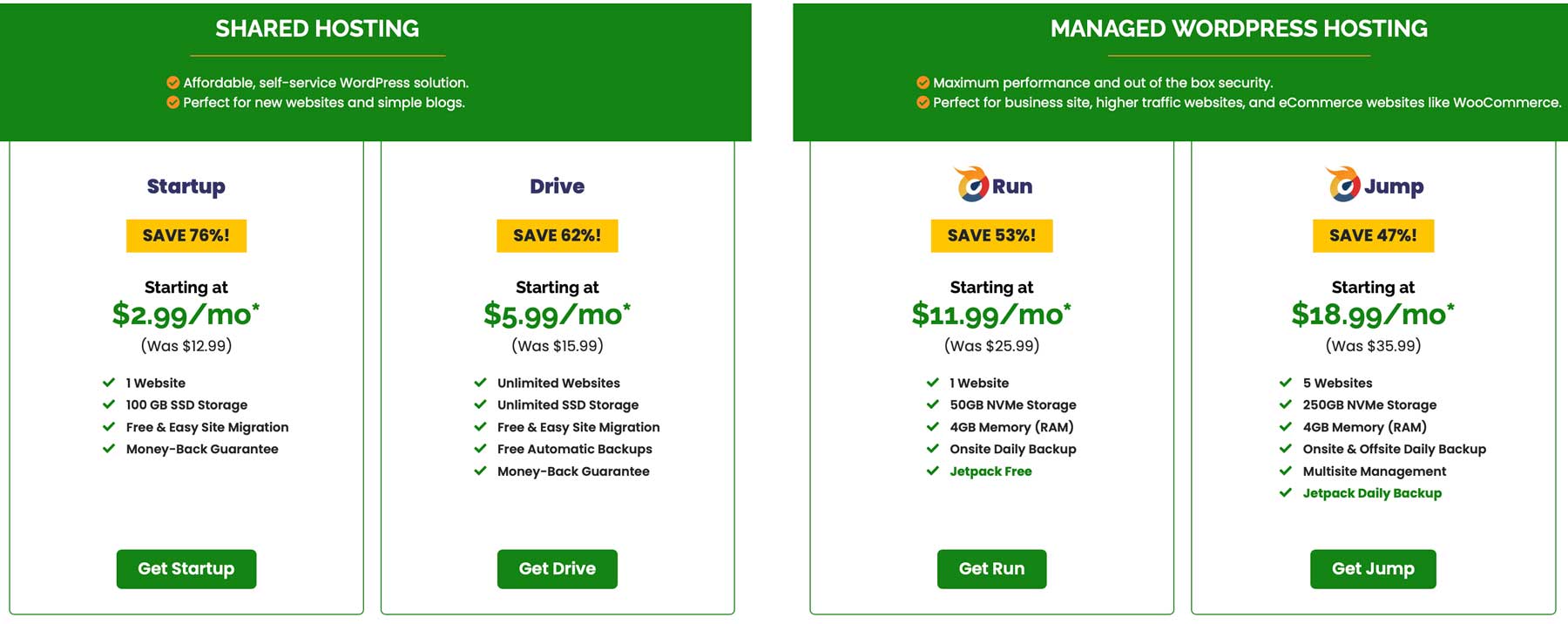
Task: Click the Drive plan title
Action: coord(558,187)
